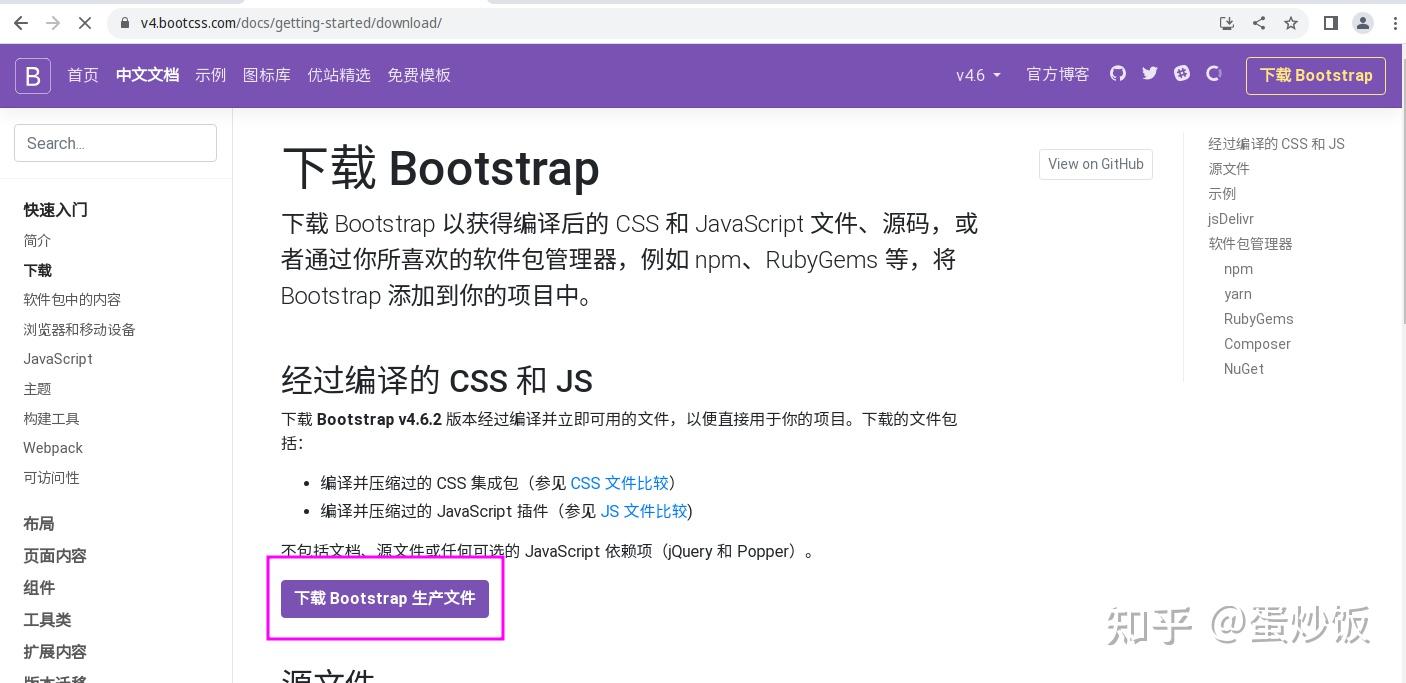
Task: Click the share page icon
Action: click(1259, 23)
